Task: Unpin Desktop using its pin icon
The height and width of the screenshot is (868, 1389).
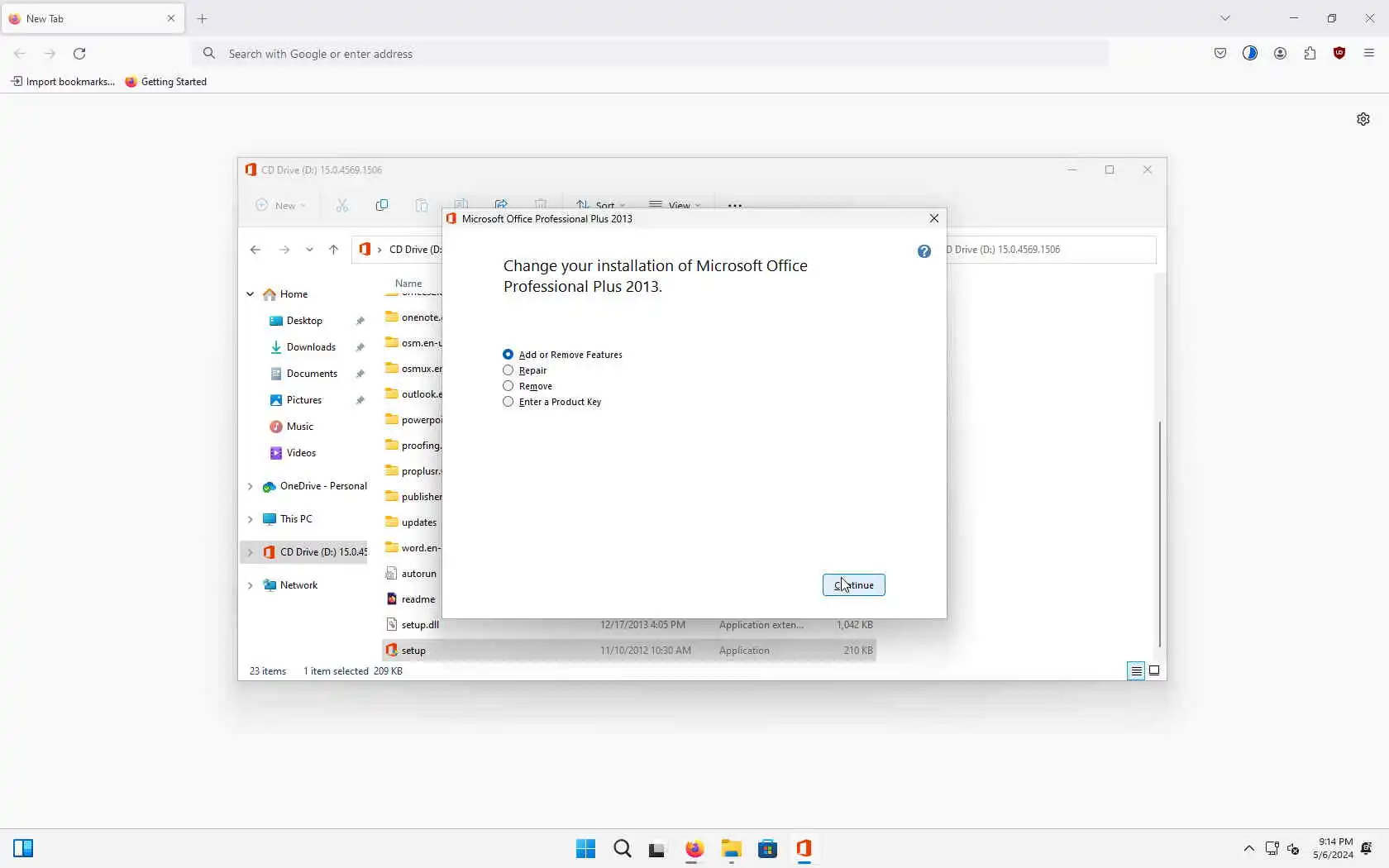Action: click(360, 321)
